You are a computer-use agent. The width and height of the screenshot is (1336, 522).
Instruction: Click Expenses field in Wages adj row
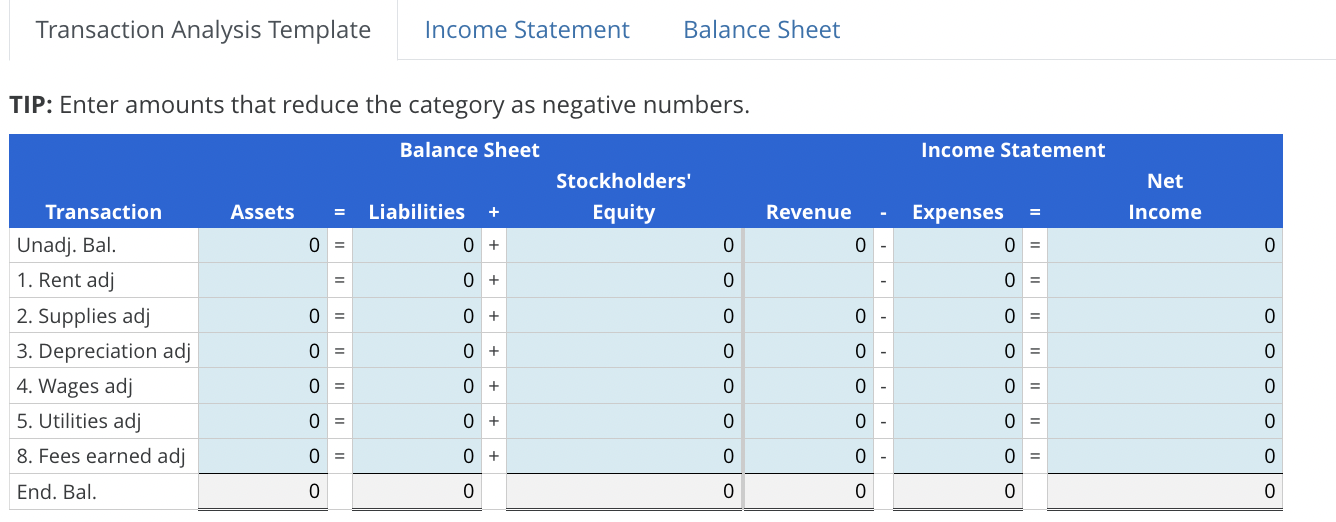959,386
